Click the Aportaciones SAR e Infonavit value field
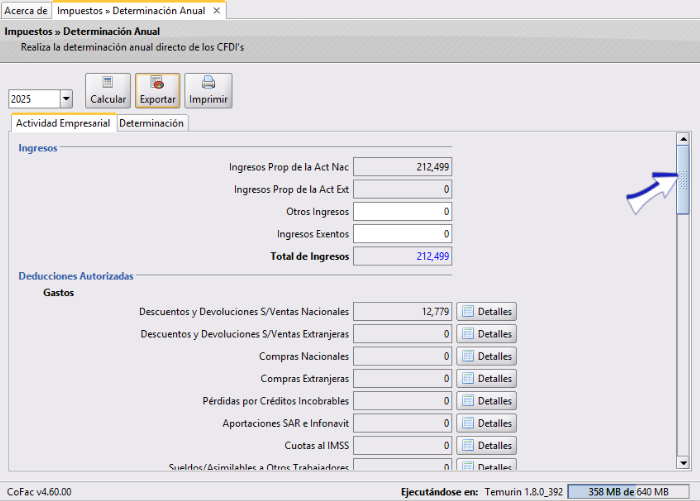The height and width of the screenshot is (501, 700). (x=402, y=423)
